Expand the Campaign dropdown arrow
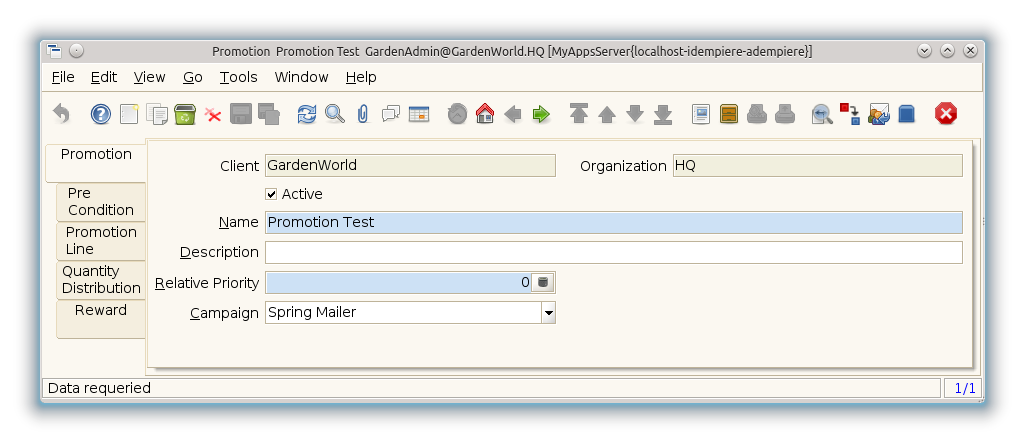Image resolution: width=1025 pixels, height=443 pixels. tap(548, 313)
